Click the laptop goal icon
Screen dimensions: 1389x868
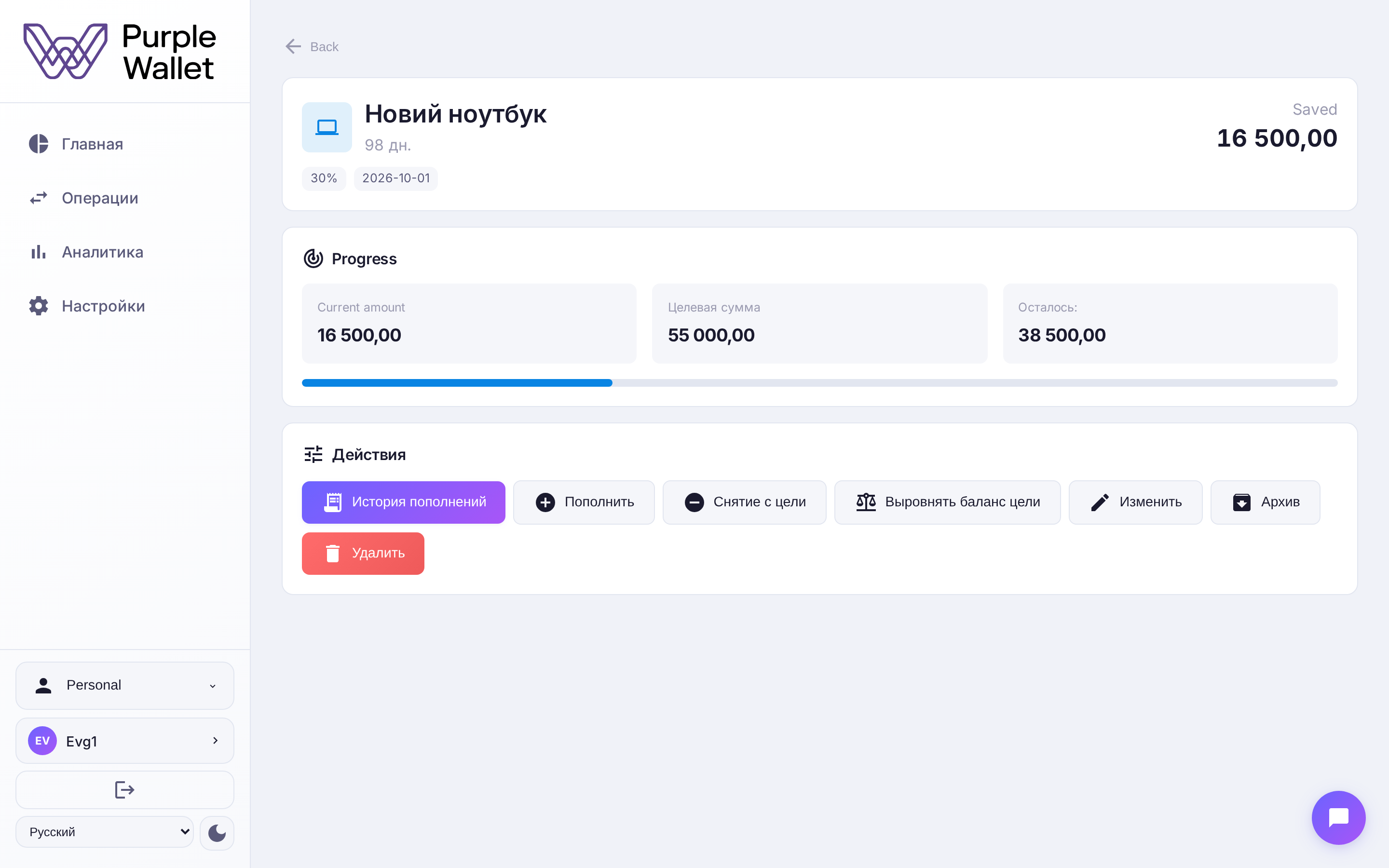click(x=327, y=127)
